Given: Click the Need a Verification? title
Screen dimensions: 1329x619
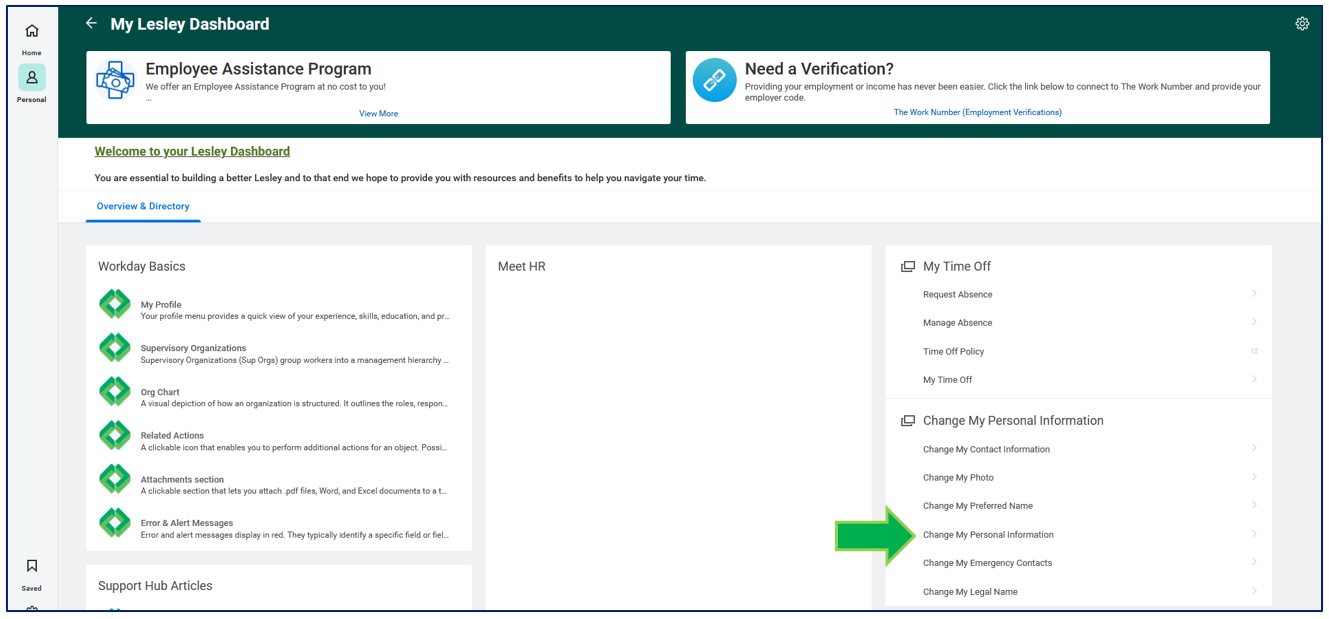Looking at the screenshot, I should tap(819, 69).
